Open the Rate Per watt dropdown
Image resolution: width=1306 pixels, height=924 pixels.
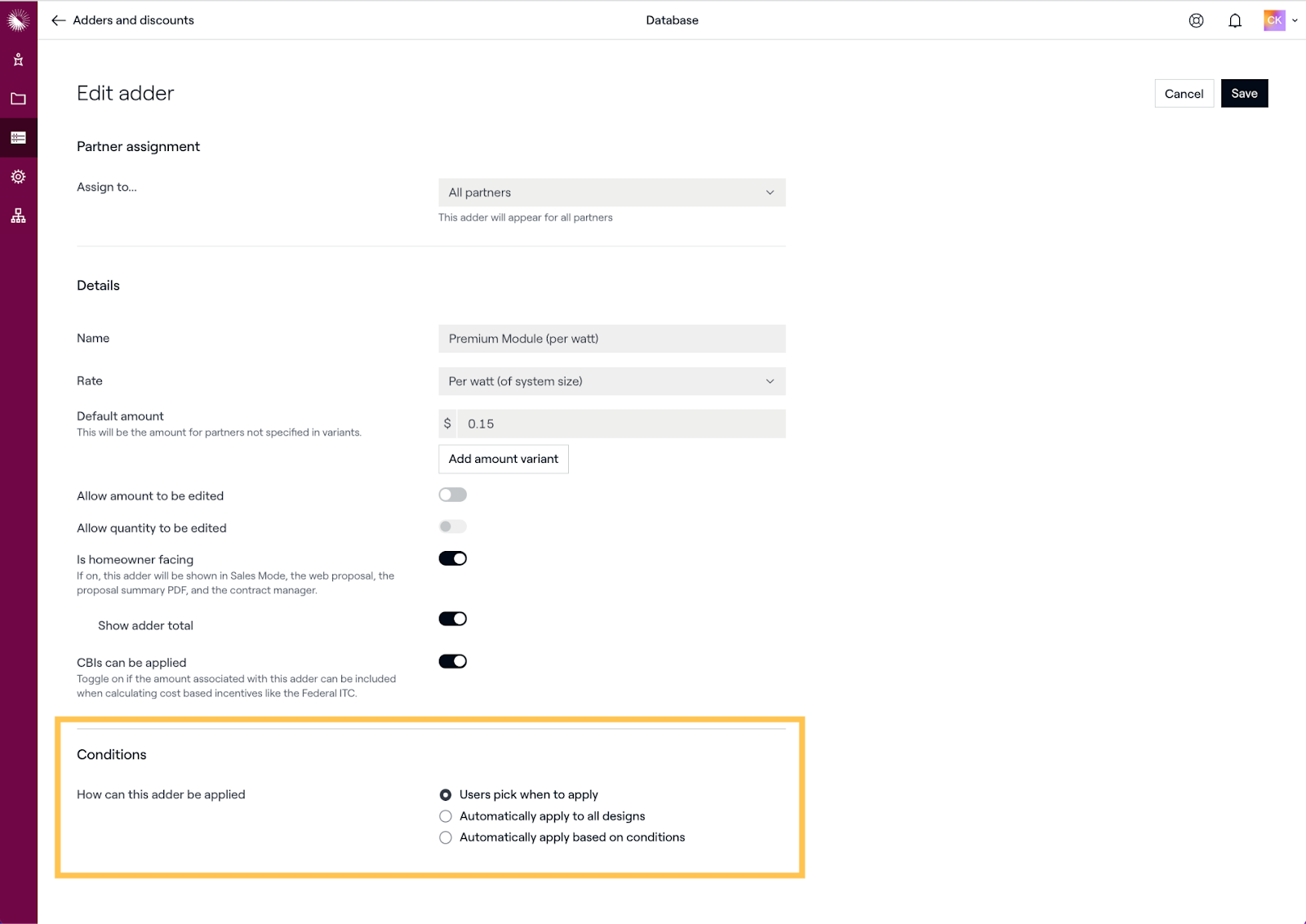click(x=611, y=381)
